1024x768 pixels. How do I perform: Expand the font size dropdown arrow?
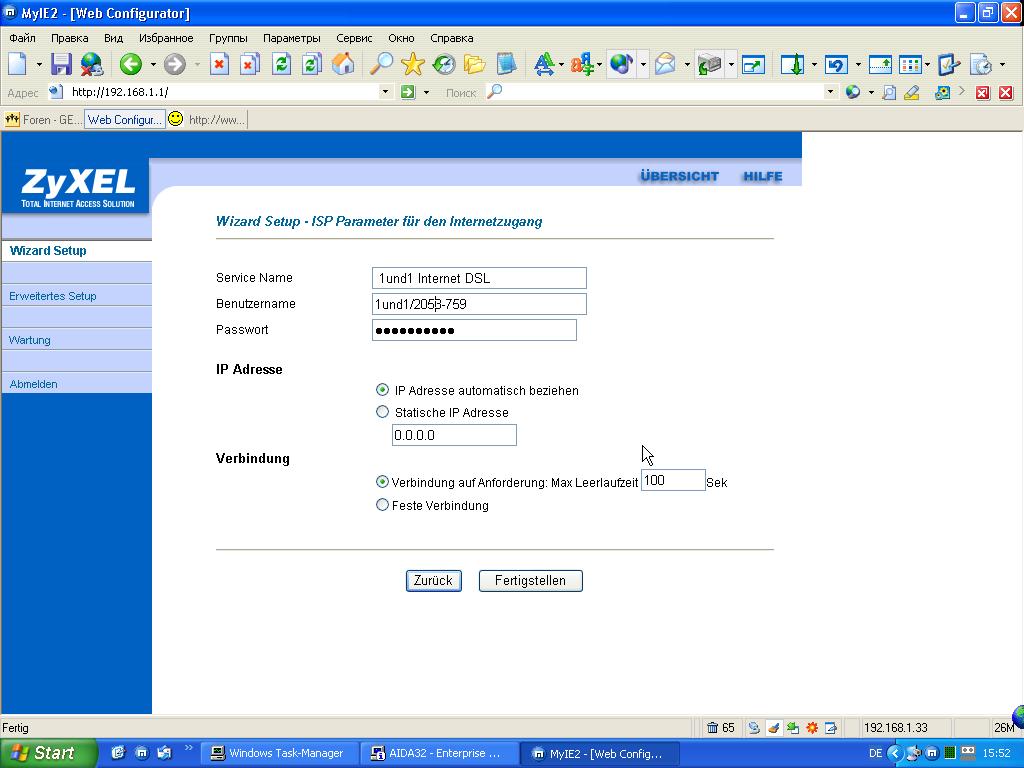pyautogui.click(x=562, y=65)
